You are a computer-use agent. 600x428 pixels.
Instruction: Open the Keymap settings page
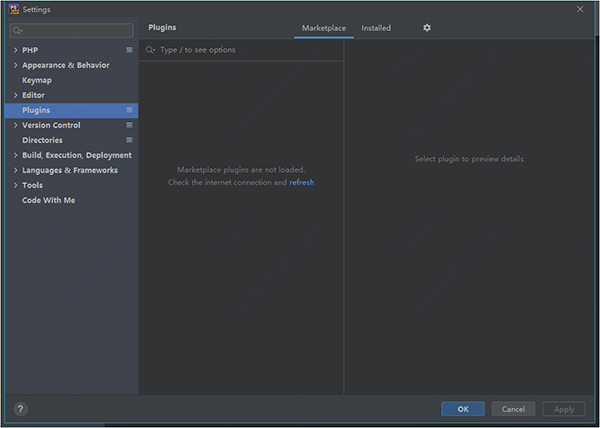click(37, 80)
